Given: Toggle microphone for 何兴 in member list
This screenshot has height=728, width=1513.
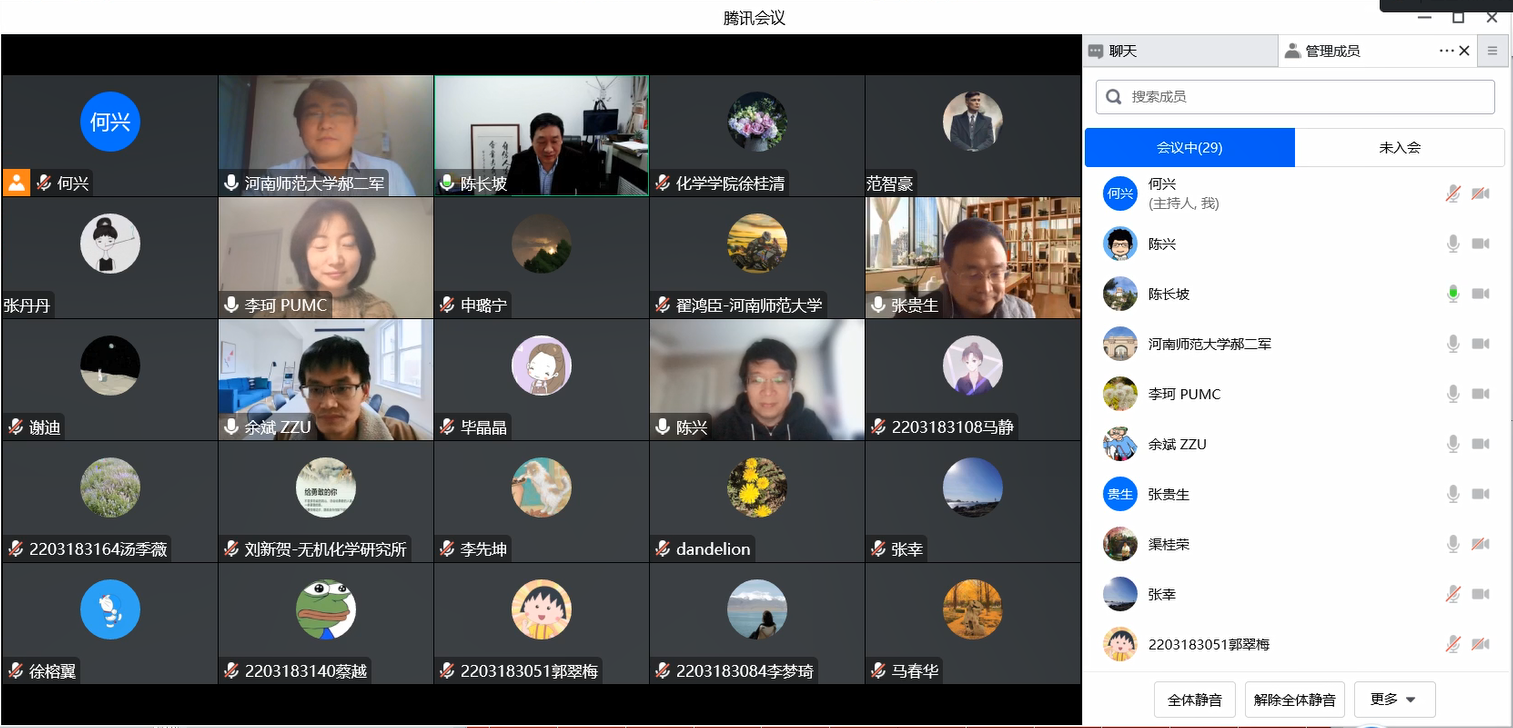Looking at the screenshot, I should tap(1453, 194).
